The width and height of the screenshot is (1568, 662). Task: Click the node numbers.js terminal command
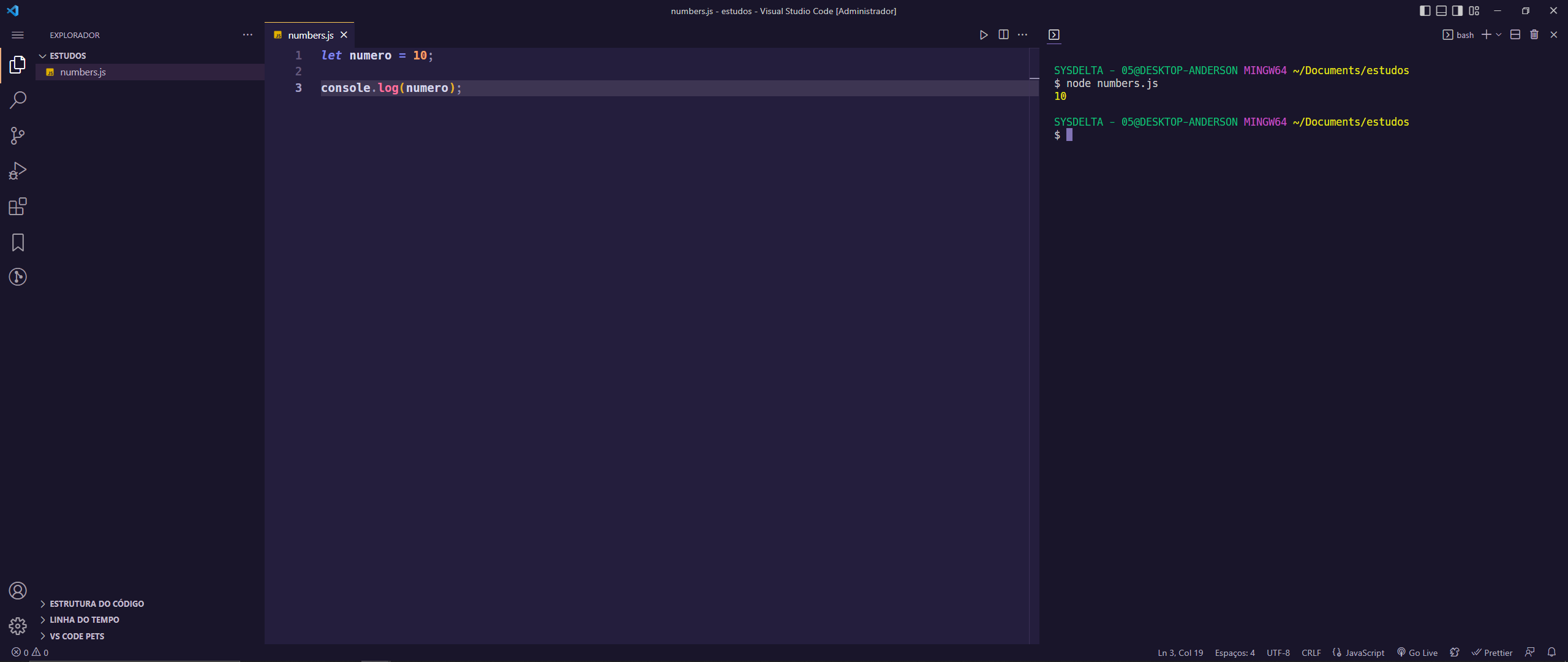1112,83
